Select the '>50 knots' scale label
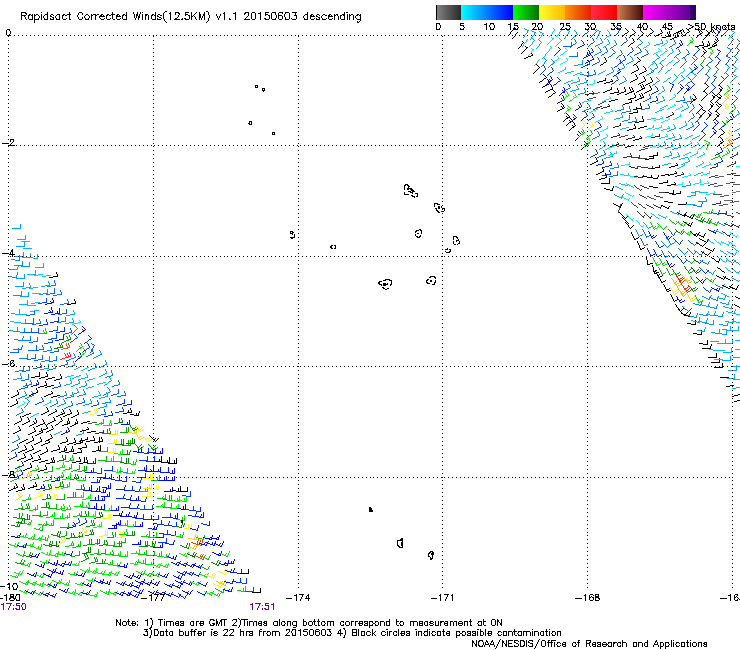Screen dimensions: 740x650 [711, 27]
